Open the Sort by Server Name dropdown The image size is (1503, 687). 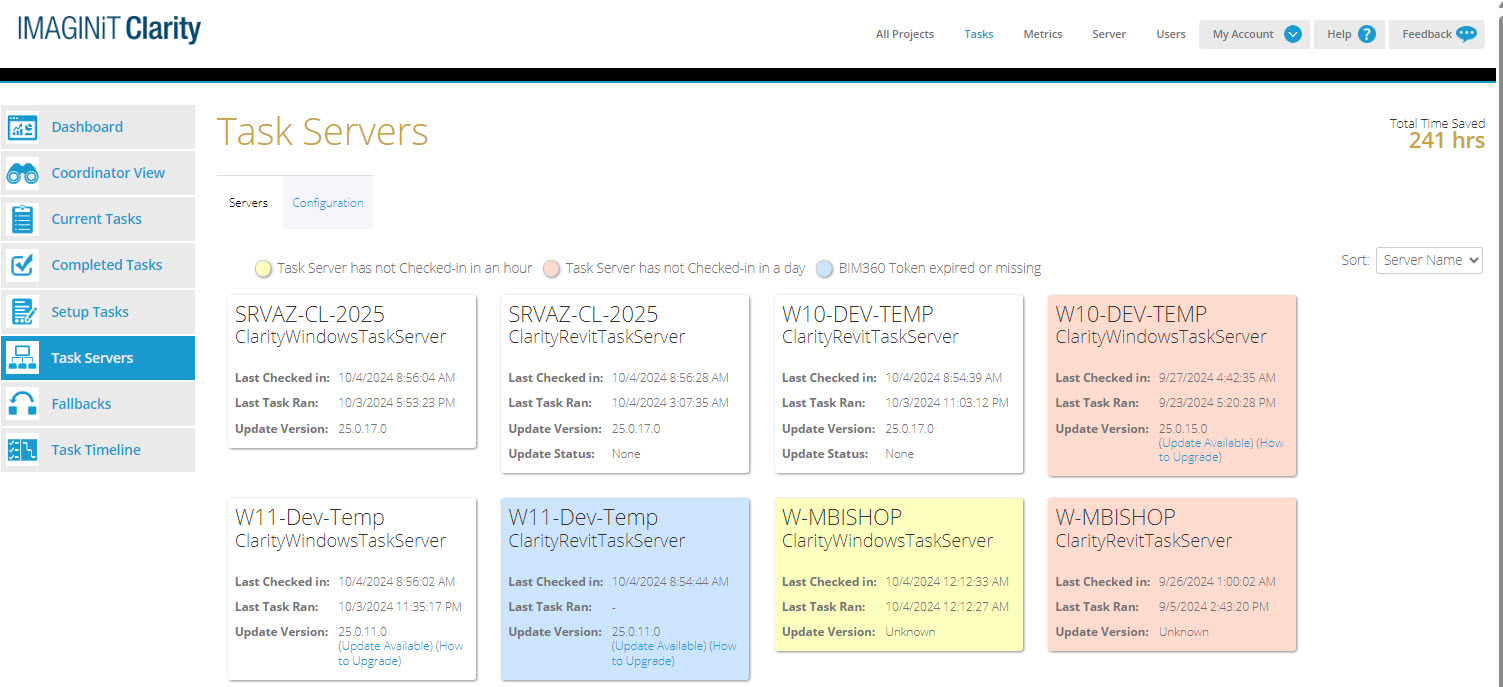pos(1428,260)
